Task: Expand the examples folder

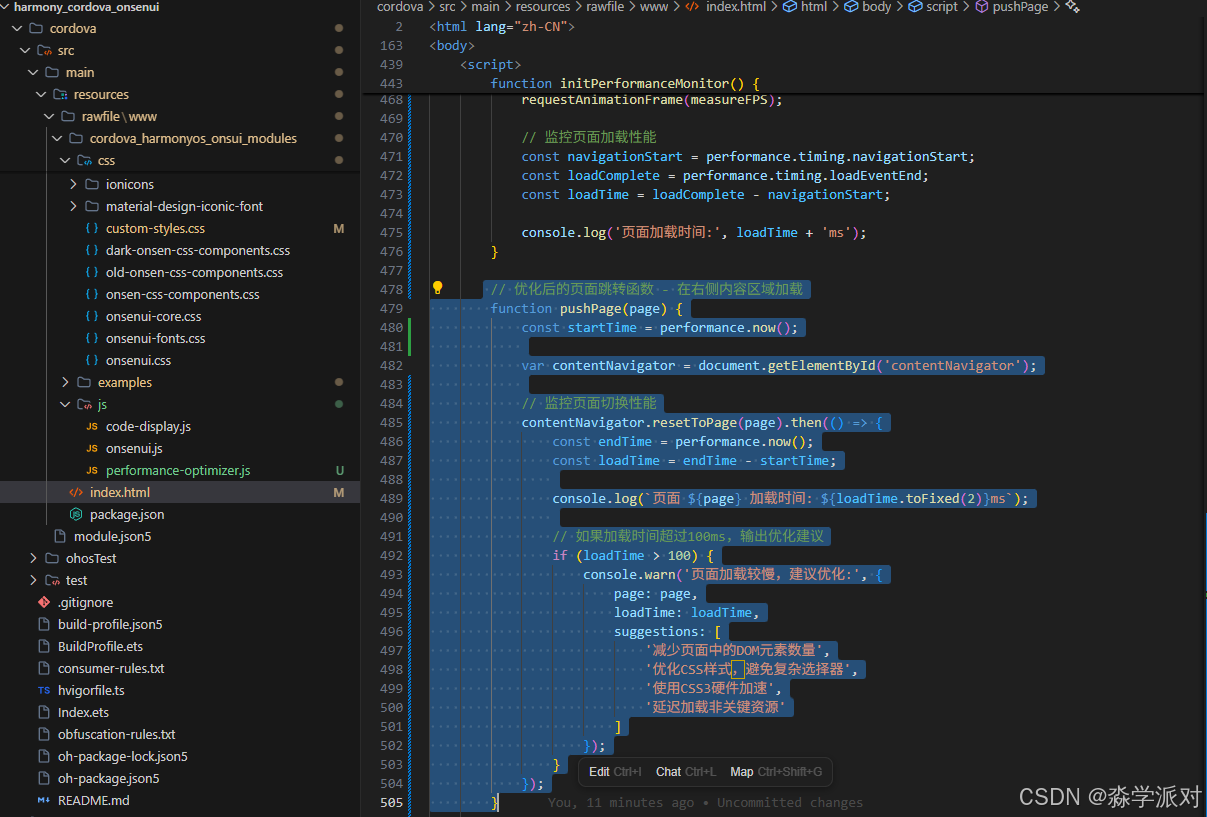Action: point(65,383)
